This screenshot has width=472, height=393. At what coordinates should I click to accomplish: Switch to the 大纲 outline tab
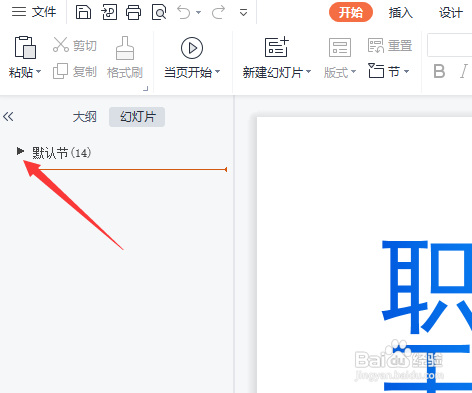coord(85,117)
